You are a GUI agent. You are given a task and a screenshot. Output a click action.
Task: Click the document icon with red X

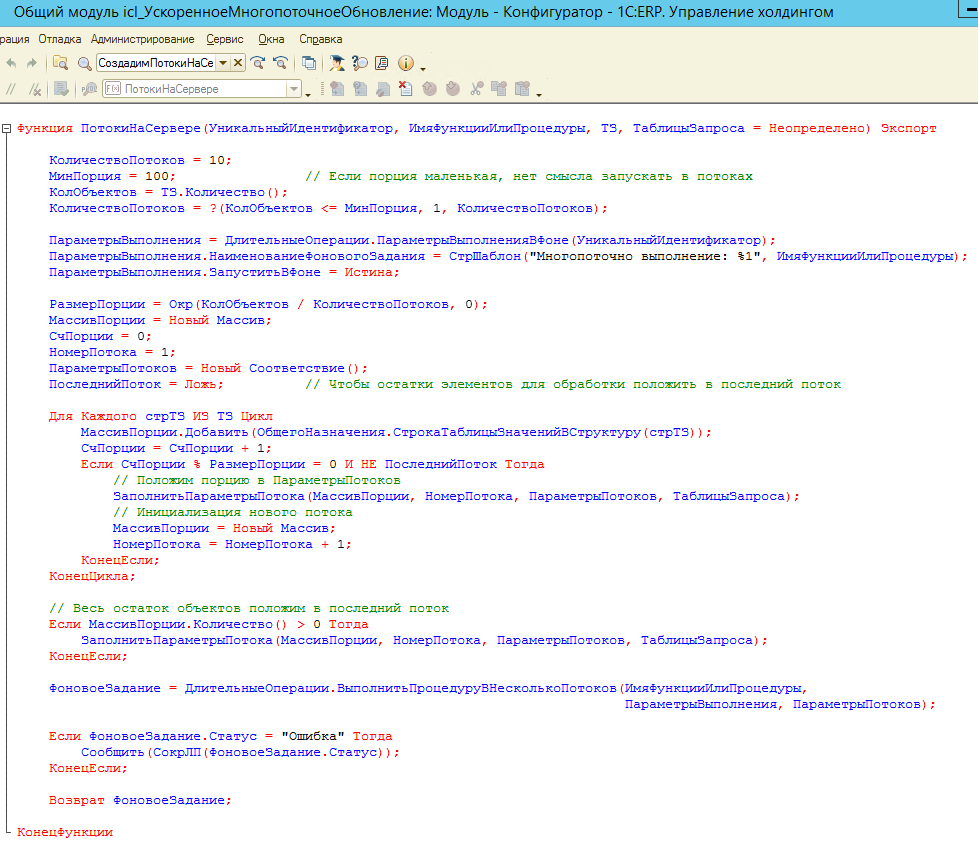tap(405, 89)
